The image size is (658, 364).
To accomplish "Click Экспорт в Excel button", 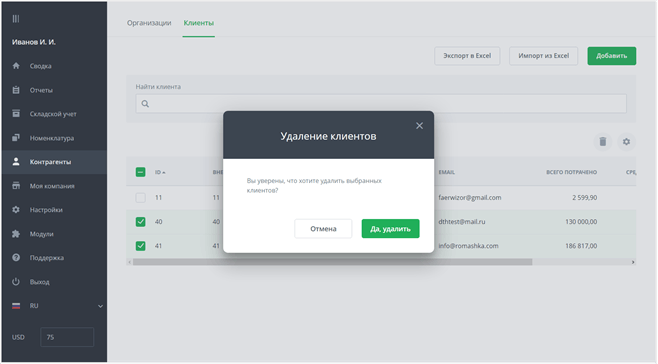I will (467, 56).
